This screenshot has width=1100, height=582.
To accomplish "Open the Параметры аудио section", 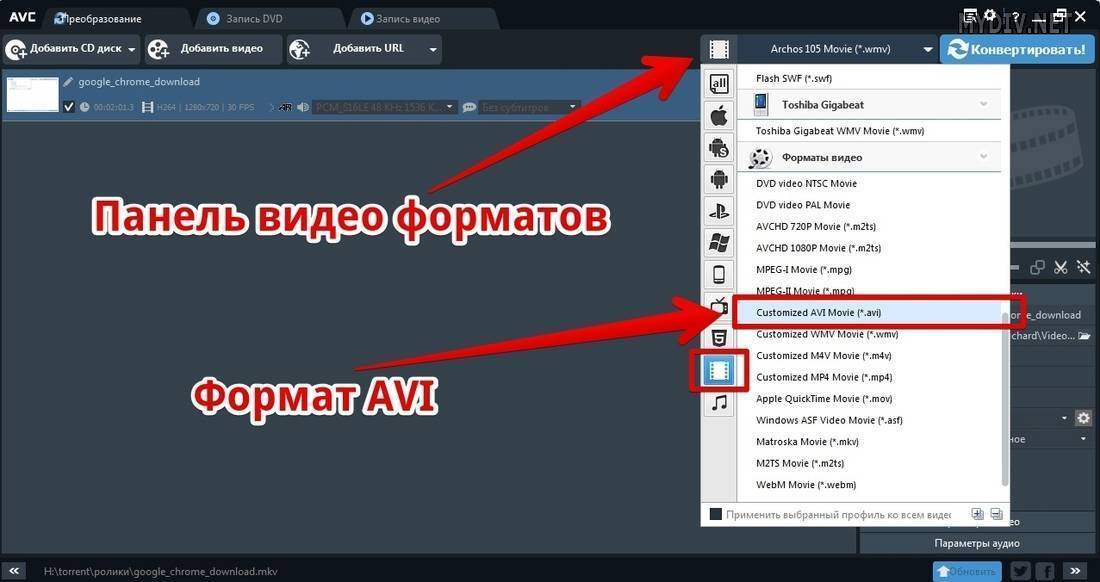I will coord(977,543).
